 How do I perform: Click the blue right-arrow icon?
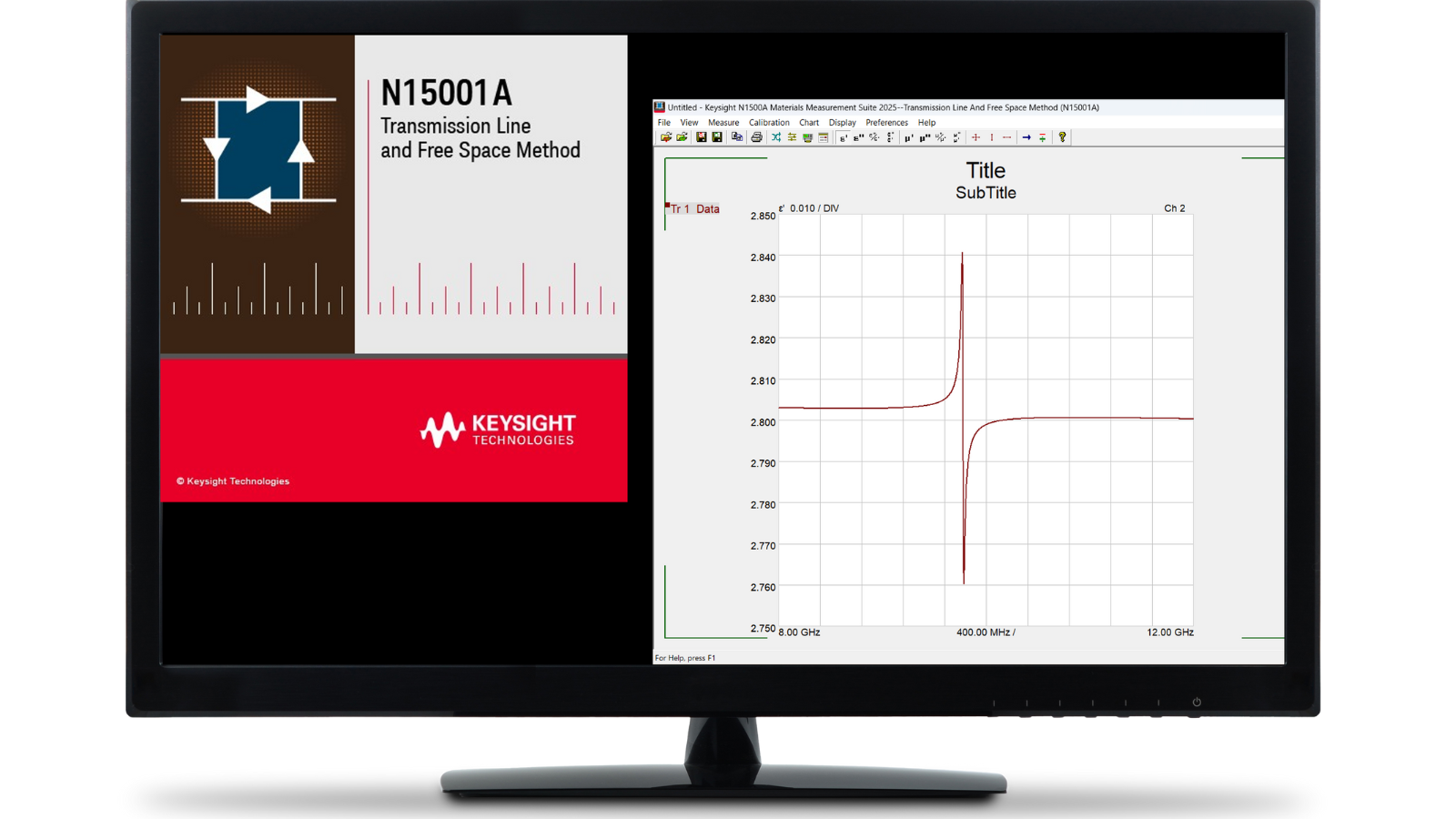click(1026, 137)
